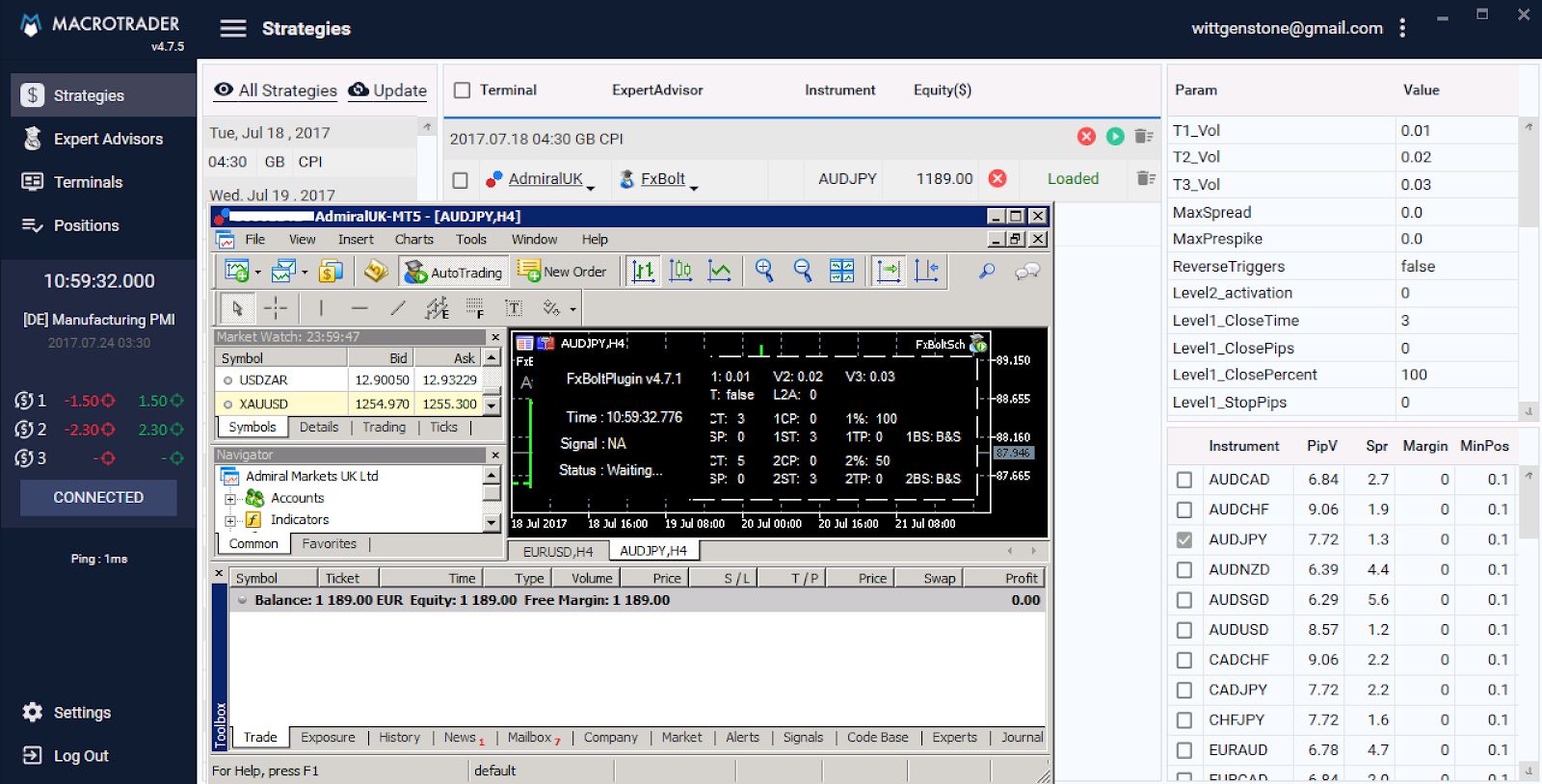The height and width of the screenshot is (784, 1542).
Task: Click the T1_Vol value field
Action: point(1455,130)
